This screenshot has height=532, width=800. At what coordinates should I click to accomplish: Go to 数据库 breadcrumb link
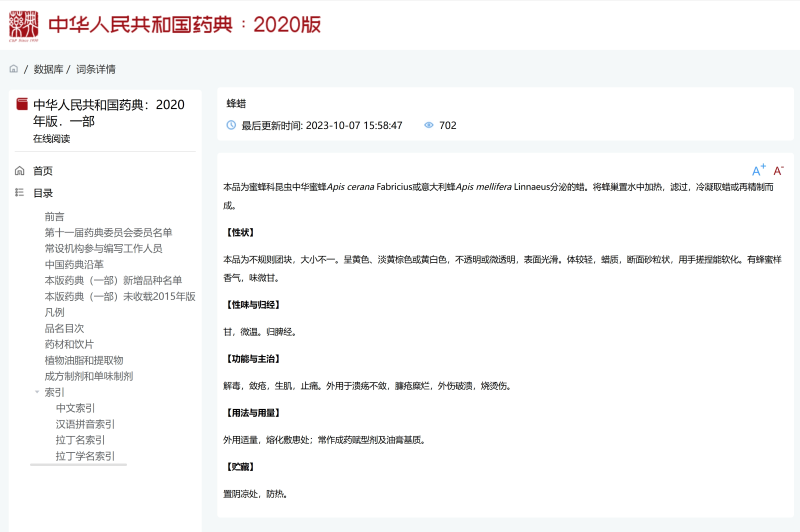coord(48,69)
